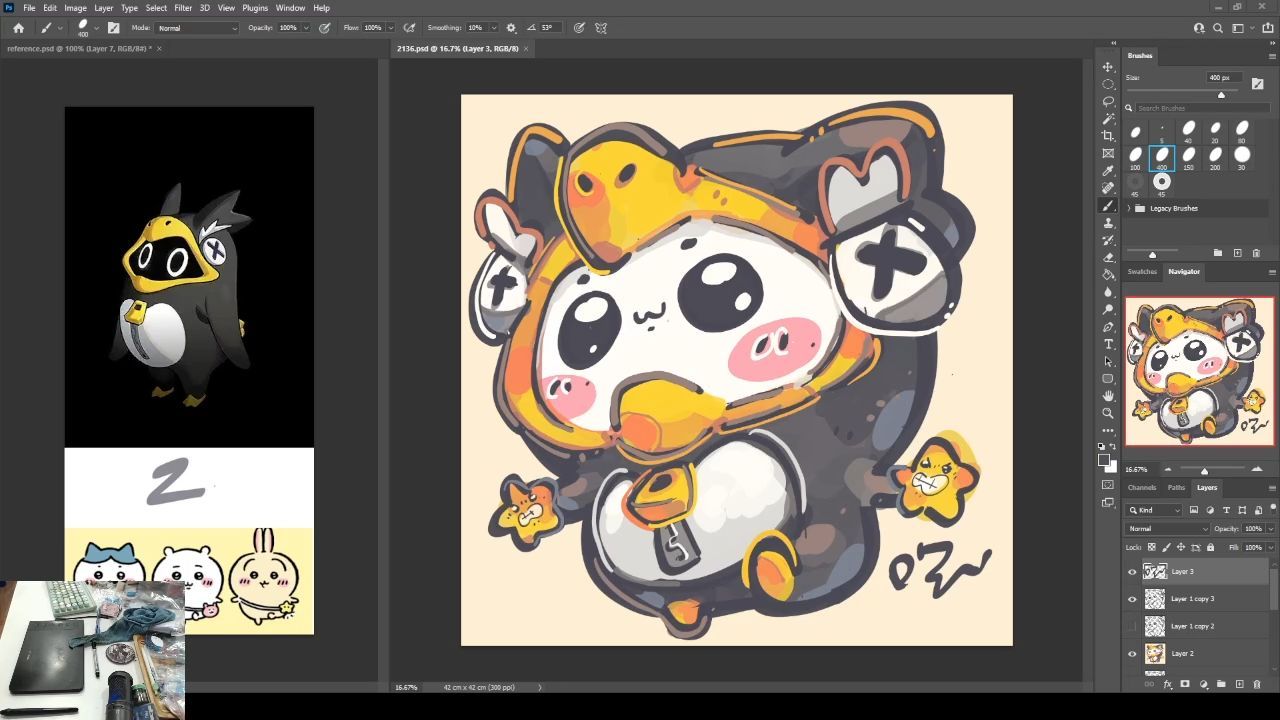
Task: Select the Move tool
Action: [1108, 67]
